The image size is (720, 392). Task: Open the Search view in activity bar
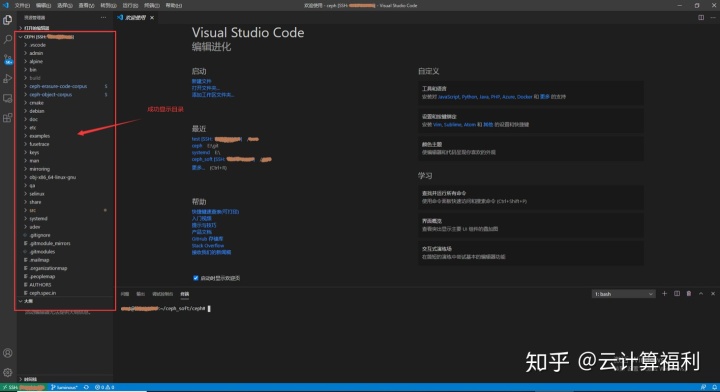8,39
